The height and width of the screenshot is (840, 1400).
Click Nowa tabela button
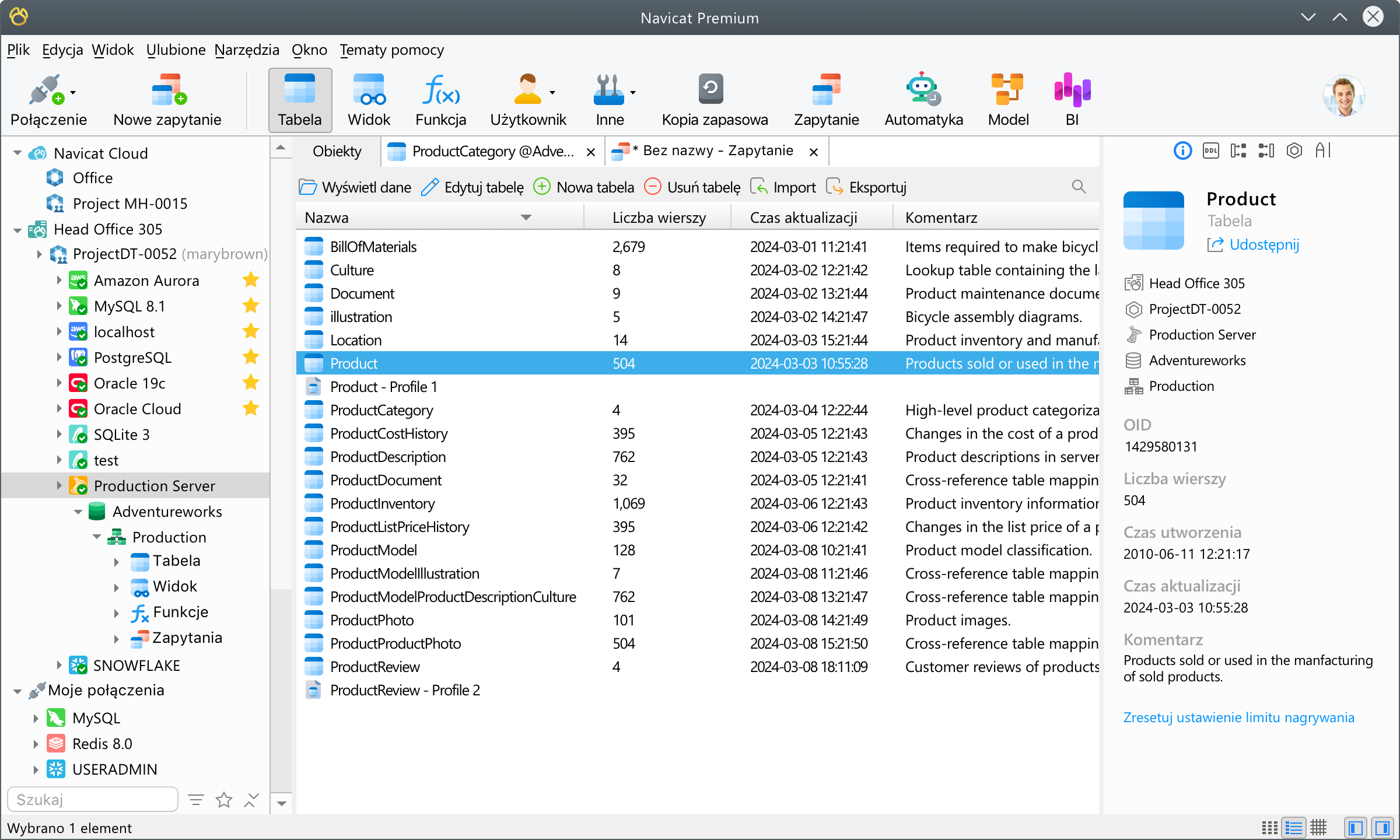(584, 187)
